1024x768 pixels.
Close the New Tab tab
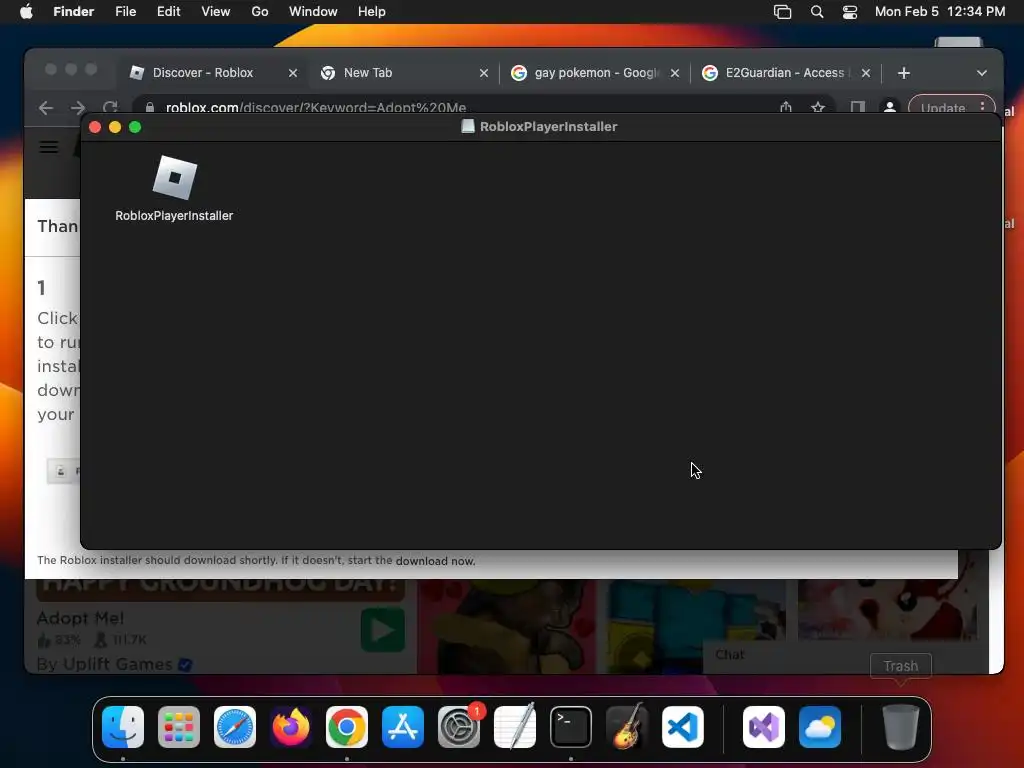[x=484, y=73]
